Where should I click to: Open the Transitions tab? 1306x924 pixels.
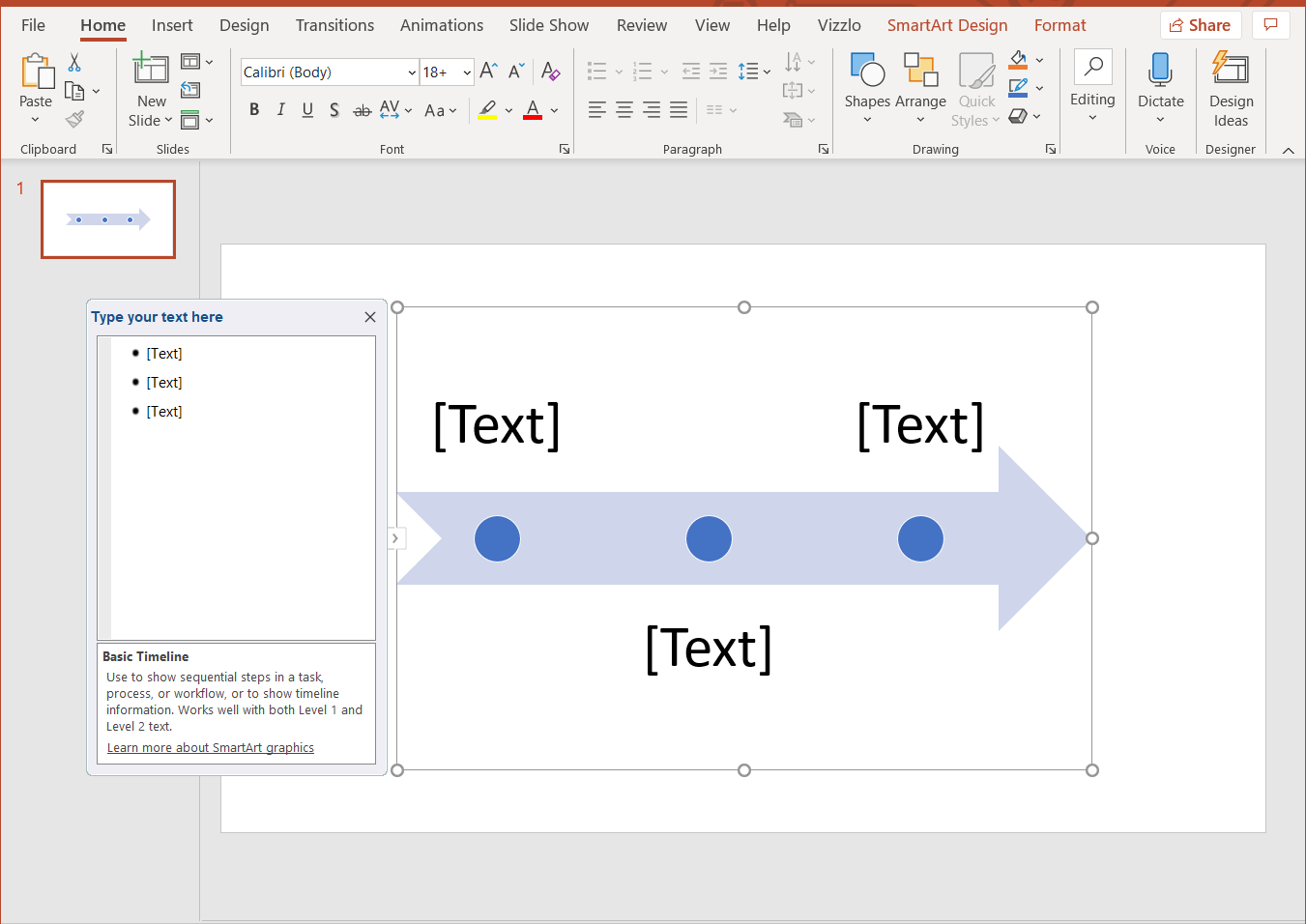[334, 25]
